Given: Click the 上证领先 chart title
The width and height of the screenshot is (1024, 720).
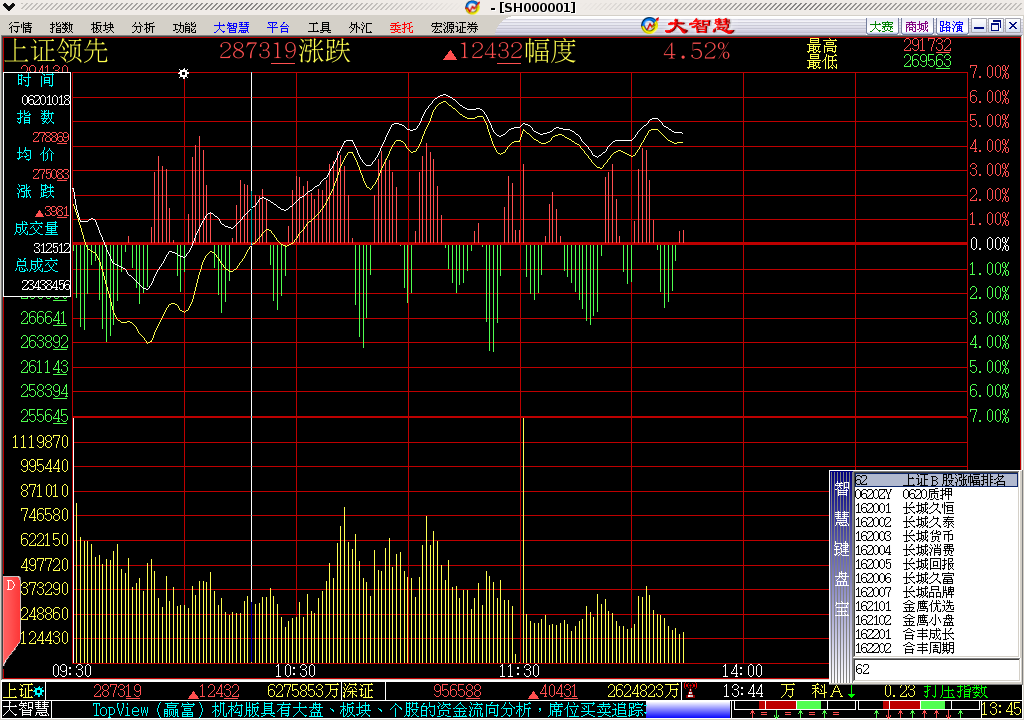Looking at the screenshot, I should (x=56, y=52).
